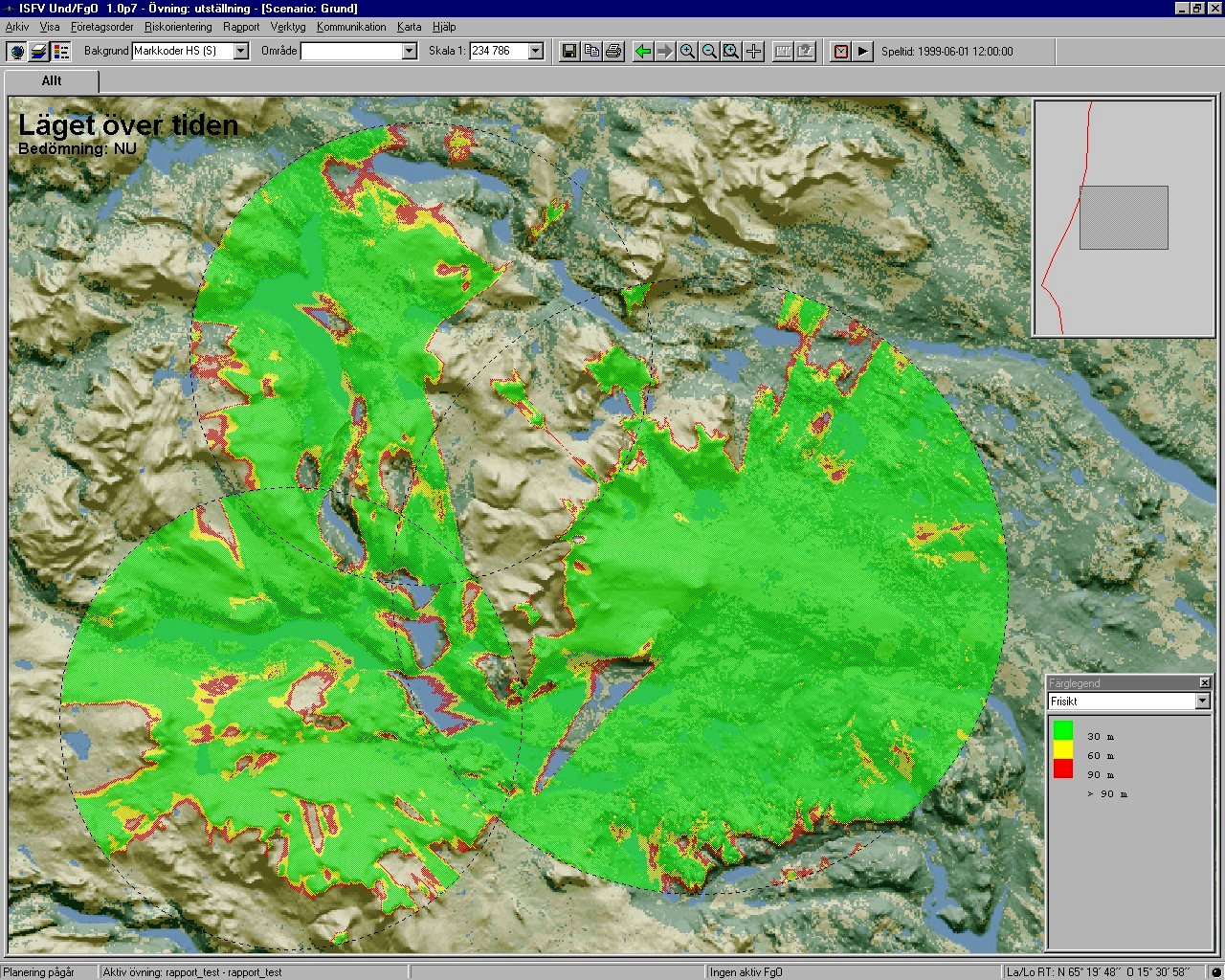Open the Frisikt legend dropdown arrow
The width and height of the screenshot is (1225, 980).
(x=1203, y=702)
